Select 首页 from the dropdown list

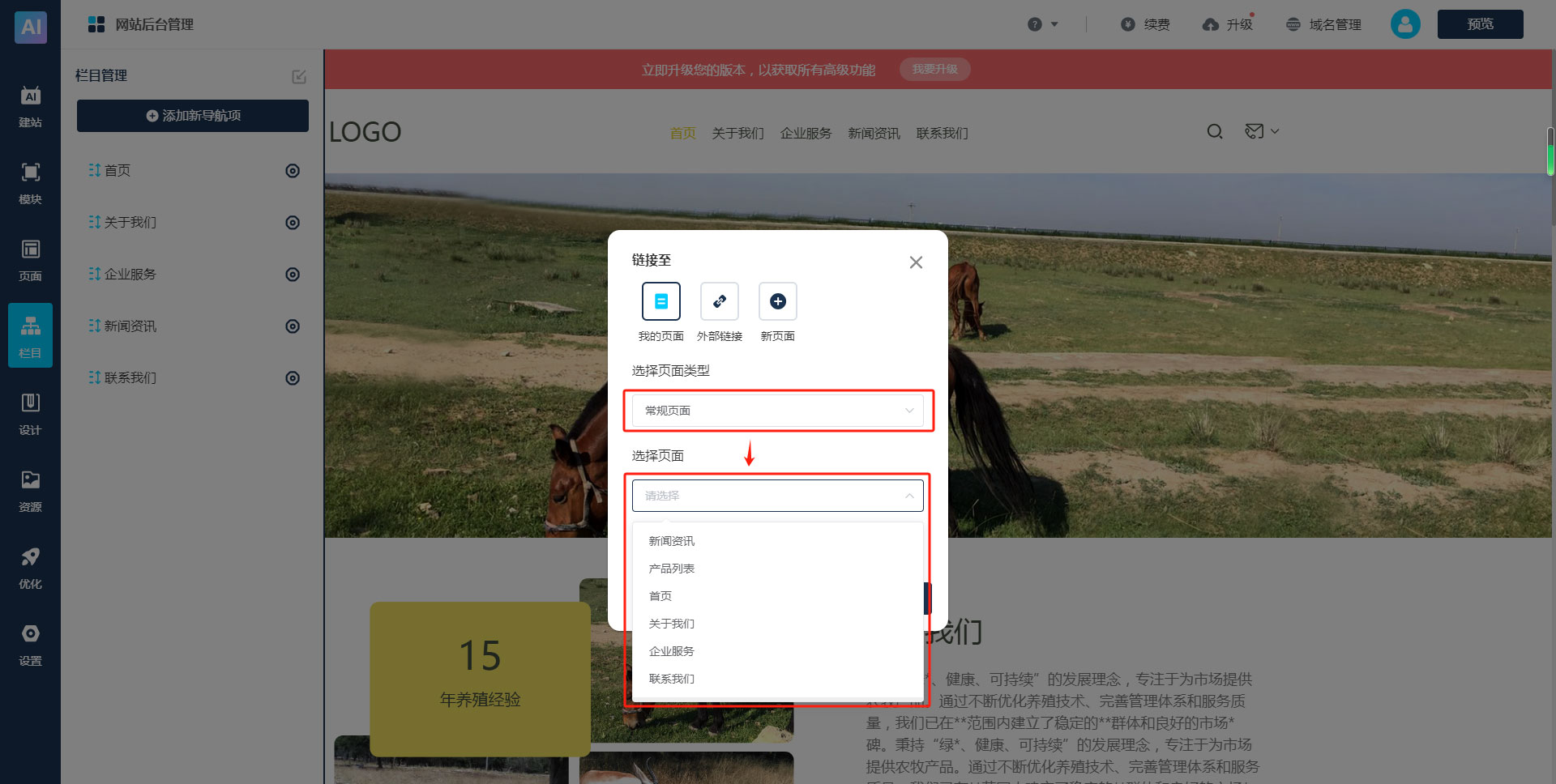pyautogui.click(x=778, y=596)
